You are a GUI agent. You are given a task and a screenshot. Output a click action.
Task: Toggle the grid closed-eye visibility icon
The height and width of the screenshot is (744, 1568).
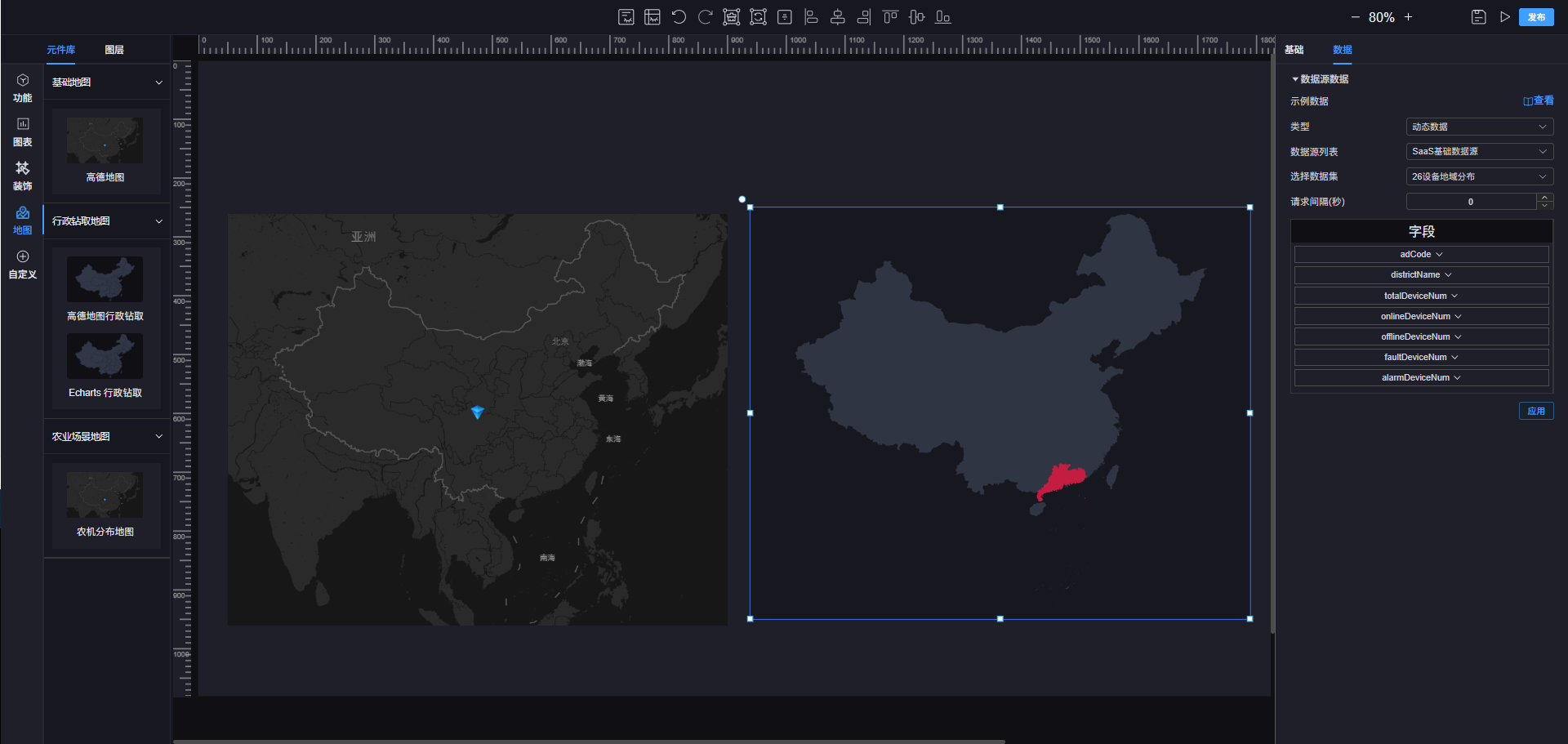click(653, 17)
